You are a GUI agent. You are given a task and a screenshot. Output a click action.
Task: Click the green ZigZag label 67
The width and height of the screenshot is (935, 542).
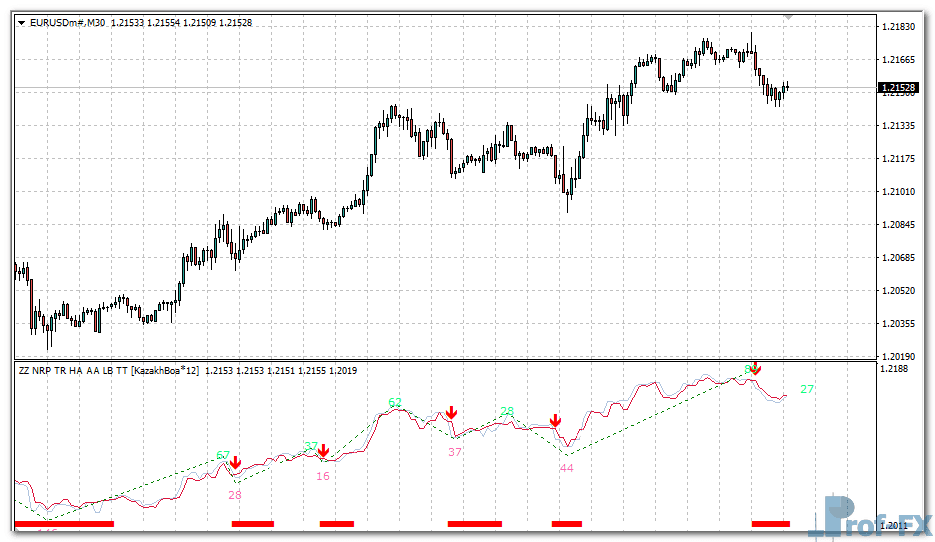click(x=224, y=456)
